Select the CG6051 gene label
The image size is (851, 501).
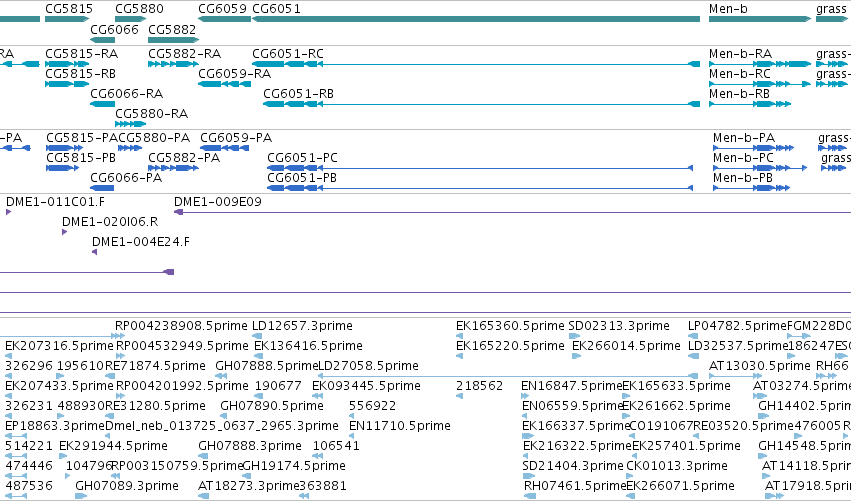click(x=276, y=9)
